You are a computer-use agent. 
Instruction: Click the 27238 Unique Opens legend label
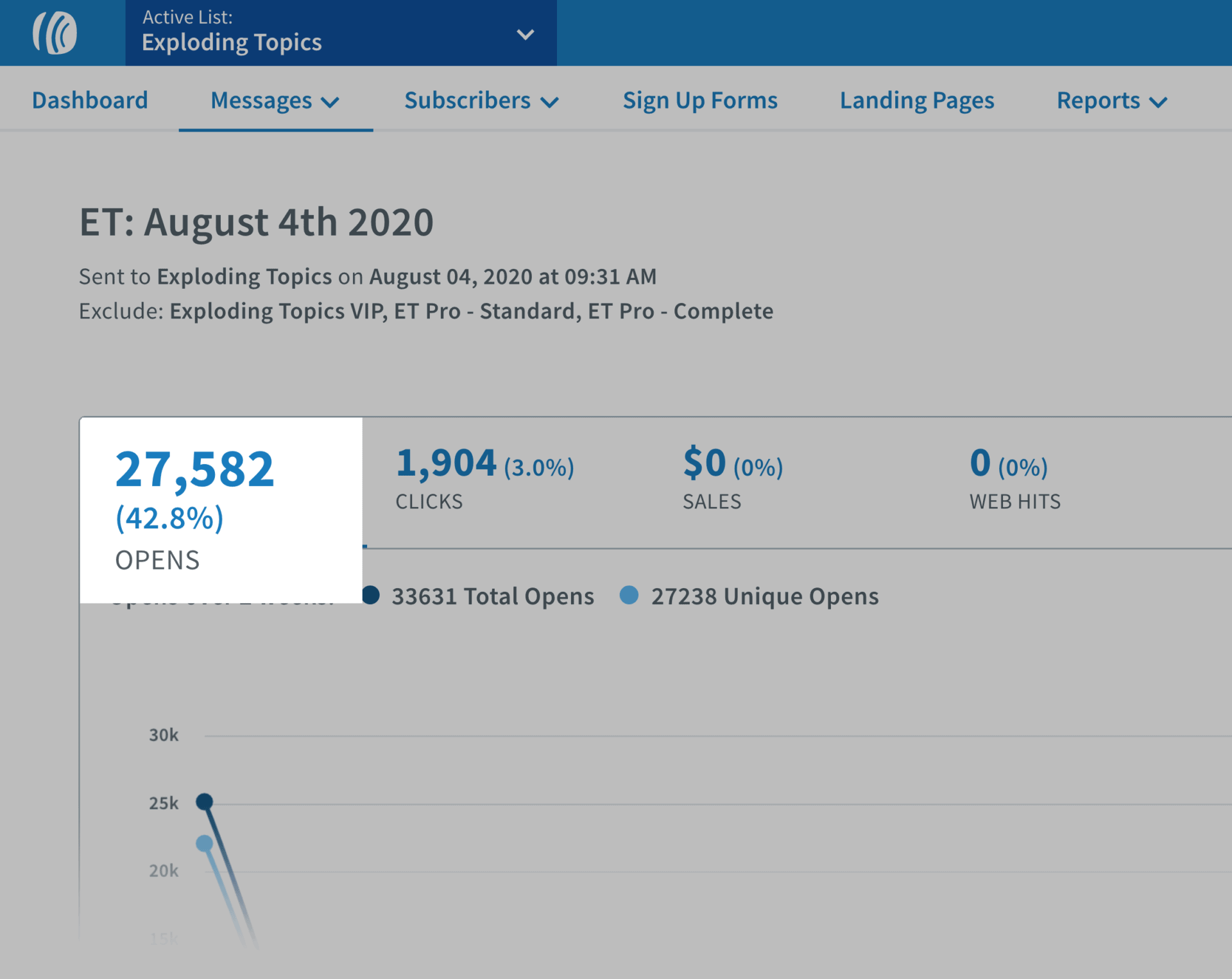764,596
